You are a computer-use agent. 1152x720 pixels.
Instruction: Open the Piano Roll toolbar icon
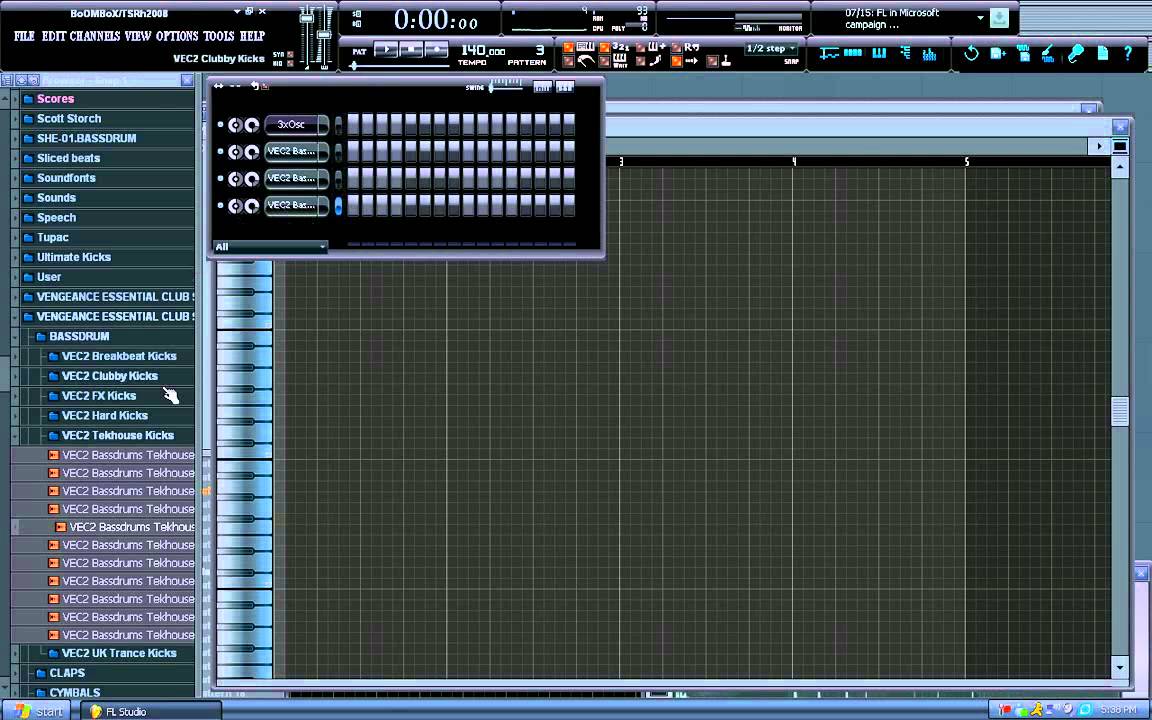pos(879,54)
